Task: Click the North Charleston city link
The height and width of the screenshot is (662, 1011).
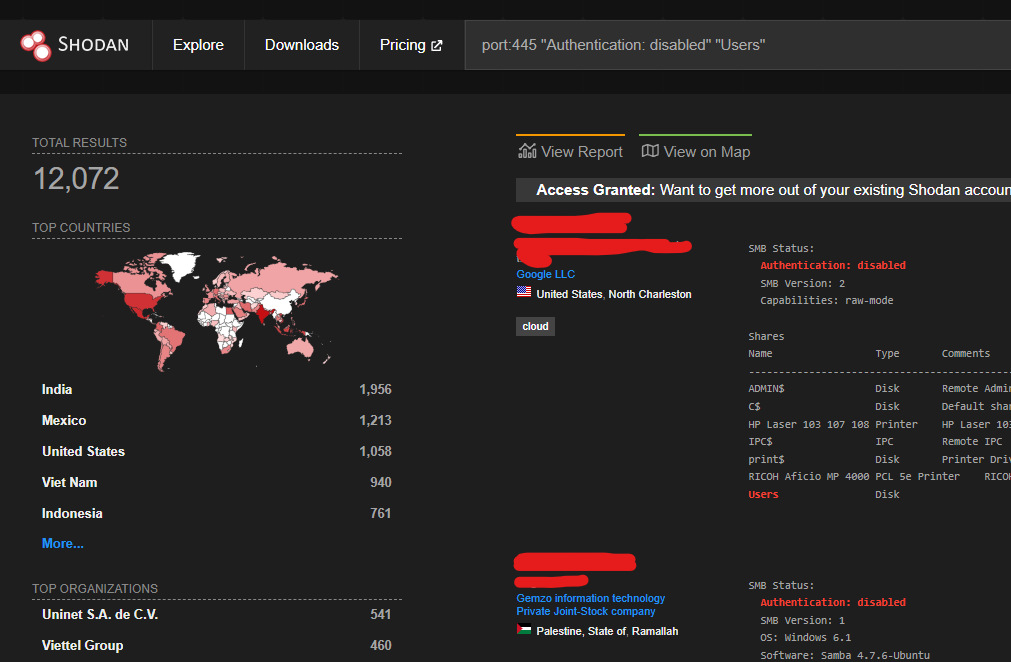Action: coord(650,294)
